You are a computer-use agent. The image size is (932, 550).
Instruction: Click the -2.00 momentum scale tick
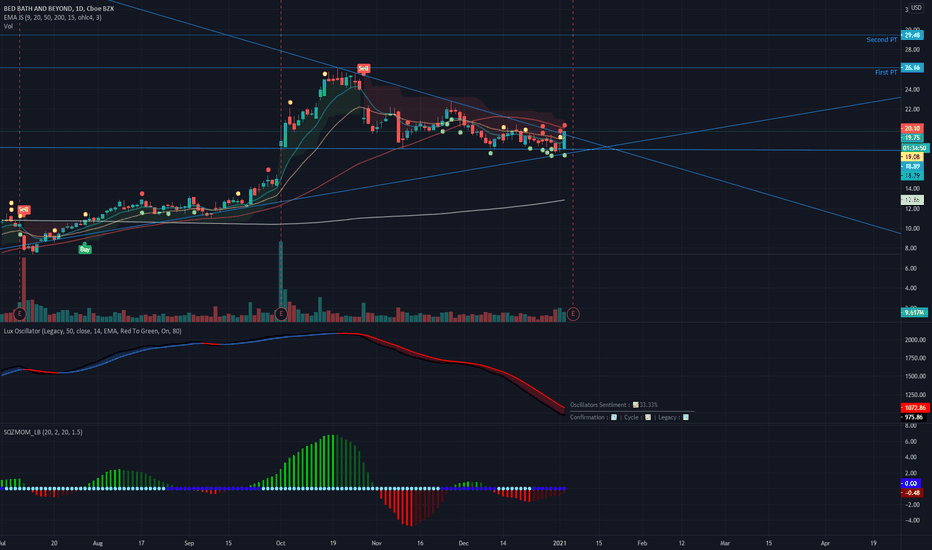point(912,505)
